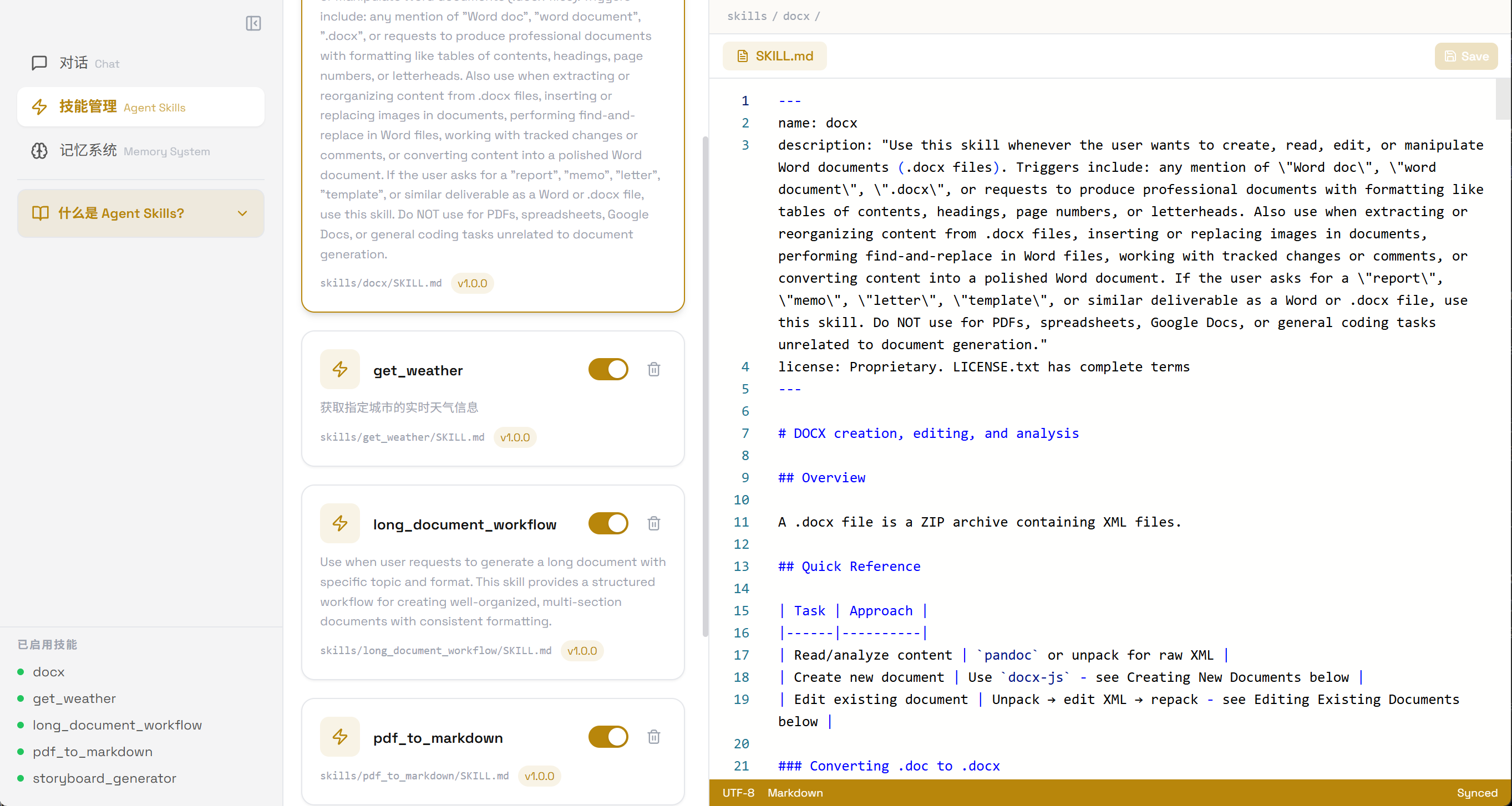Click the Synced status indicator

tap(1477, 793)
